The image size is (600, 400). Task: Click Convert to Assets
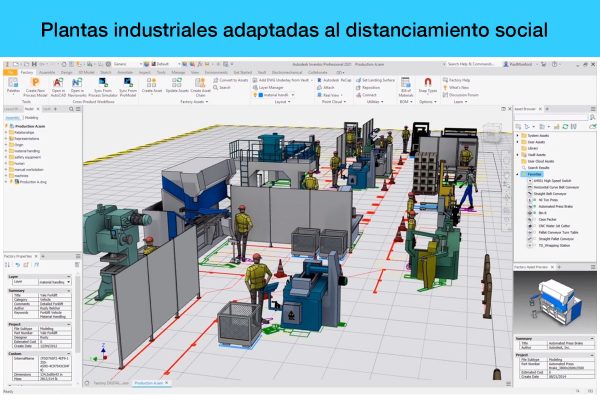231,80
